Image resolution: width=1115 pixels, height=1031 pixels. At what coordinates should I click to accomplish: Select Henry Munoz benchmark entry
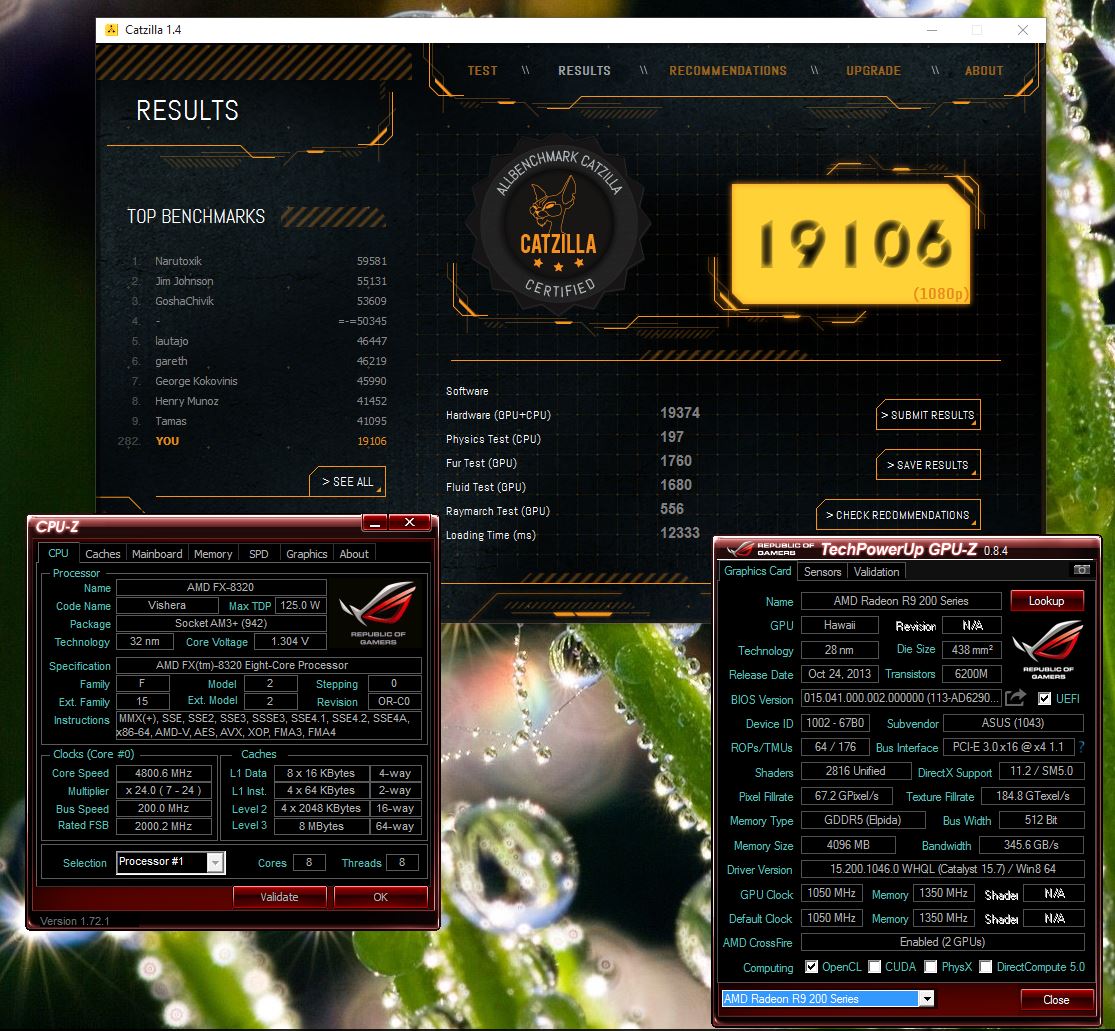[x=259, y=401]
